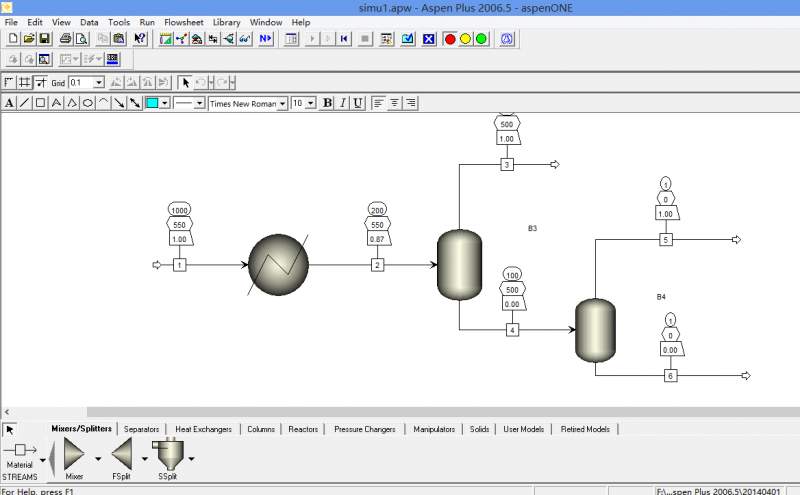
Task: Click the aspenONE circled A icon
Action: coord(506,39)
